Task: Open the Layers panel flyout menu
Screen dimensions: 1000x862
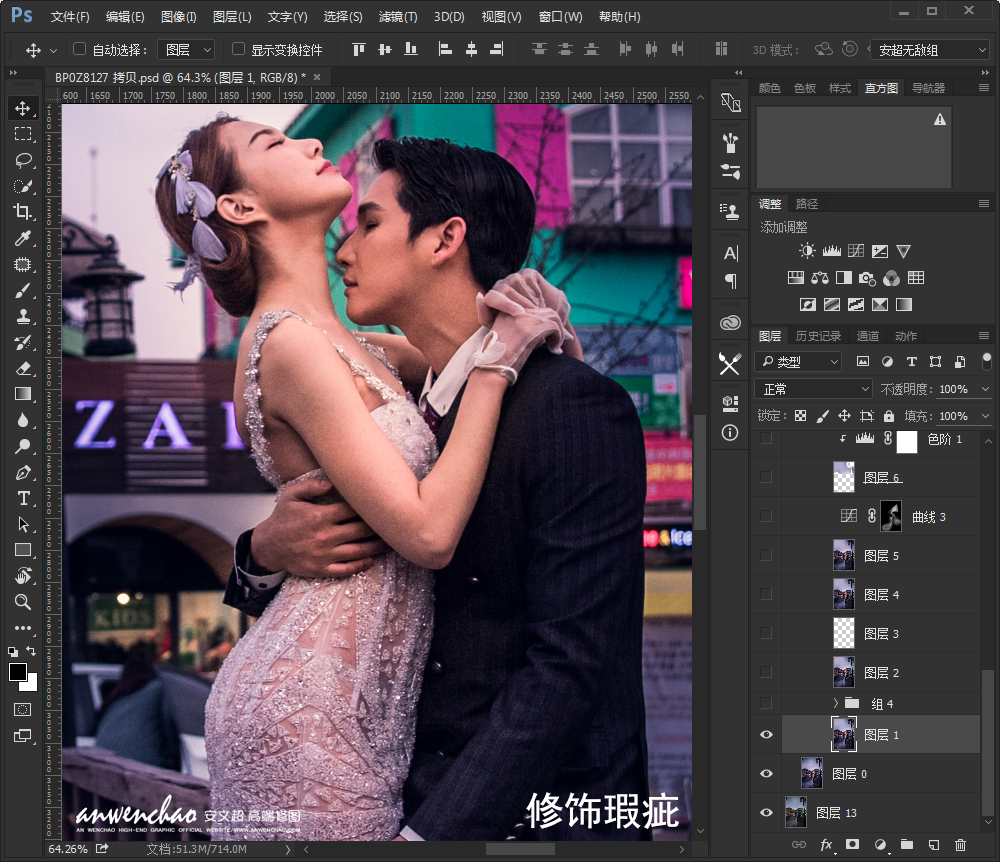Action: (x=984, y=335)
